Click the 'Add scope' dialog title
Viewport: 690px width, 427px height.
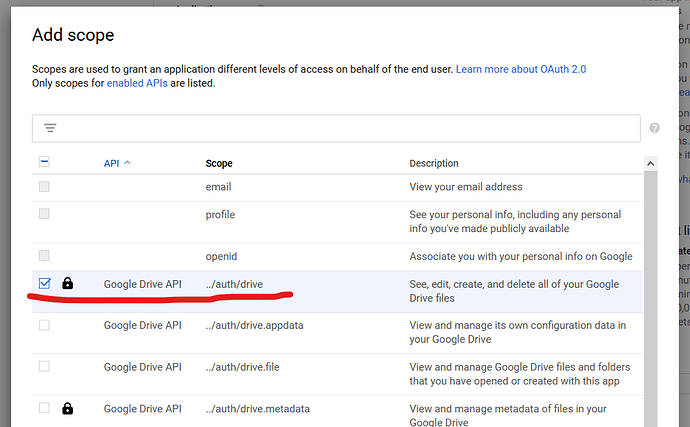[x=73, y=35]
